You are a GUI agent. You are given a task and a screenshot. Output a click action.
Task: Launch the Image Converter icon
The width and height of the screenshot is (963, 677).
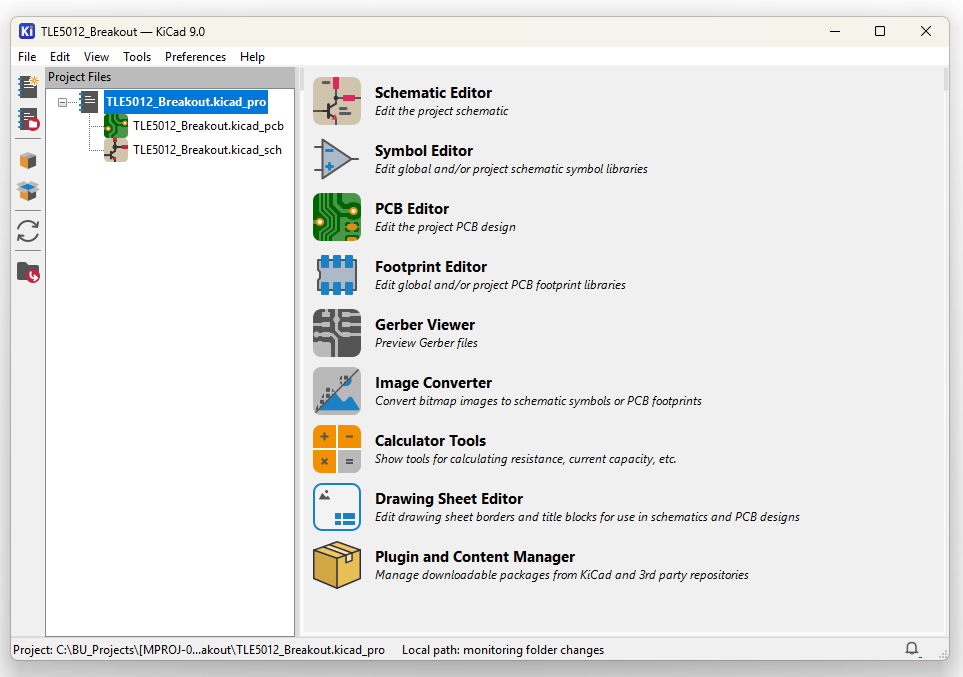click(337, 391)
